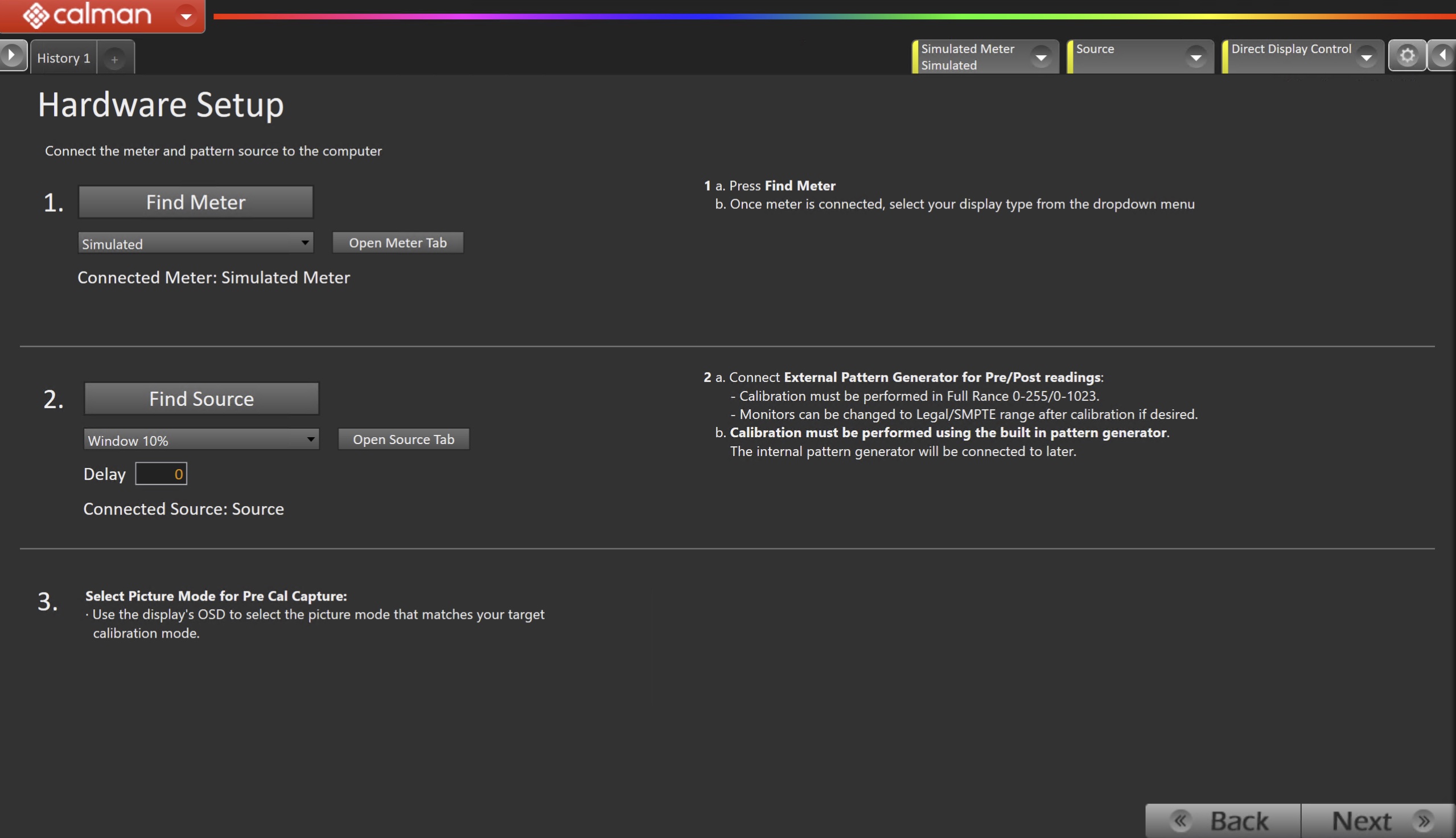Expand the left panel play arrow

click(11, 56)
